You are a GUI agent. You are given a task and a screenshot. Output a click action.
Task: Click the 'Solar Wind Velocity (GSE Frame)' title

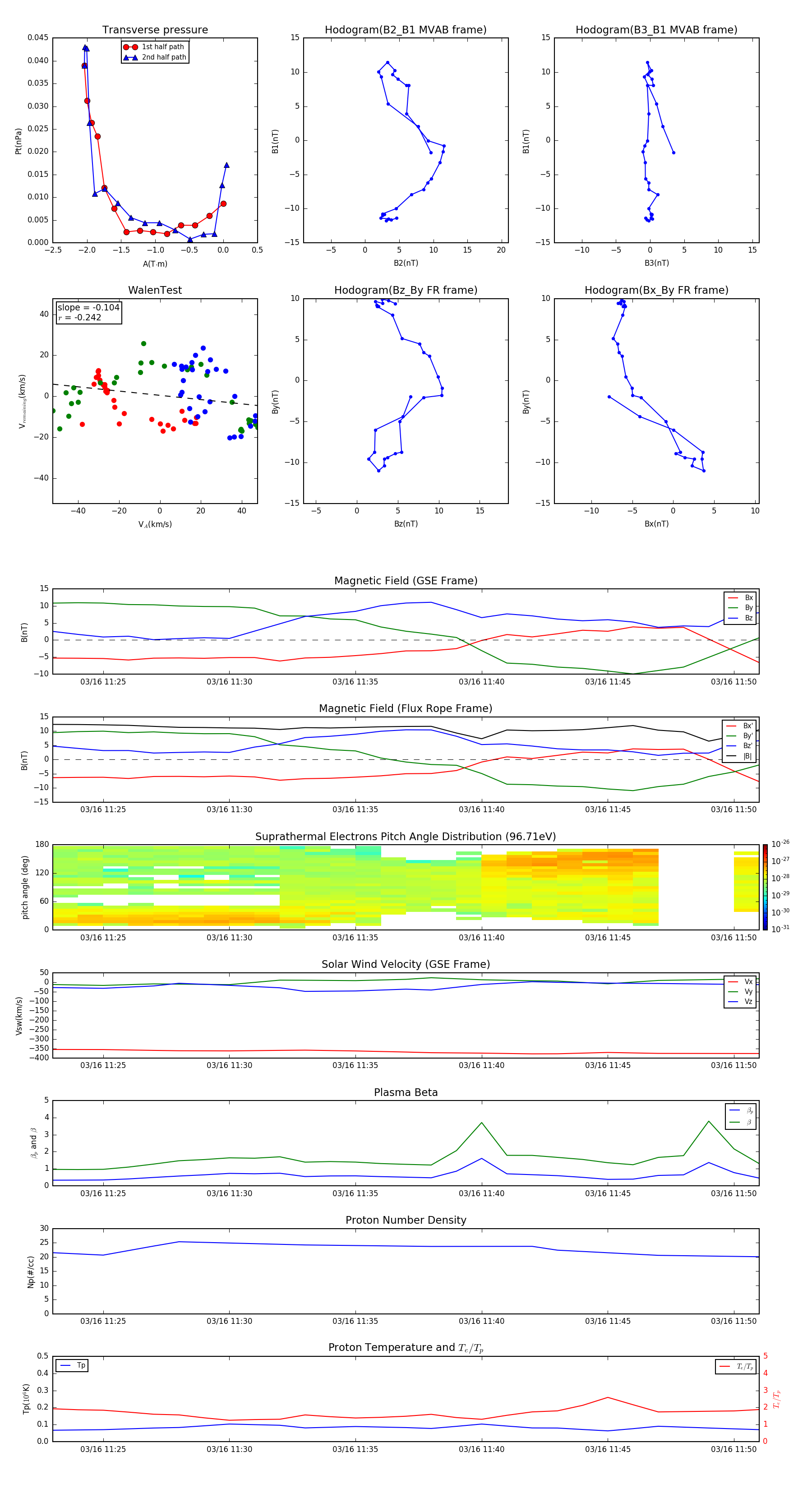coord(406,965)
